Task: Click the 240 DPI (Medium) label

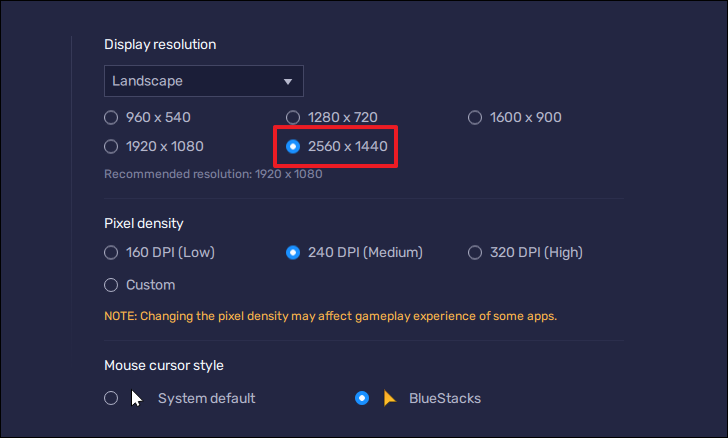Action: [365, 252]
